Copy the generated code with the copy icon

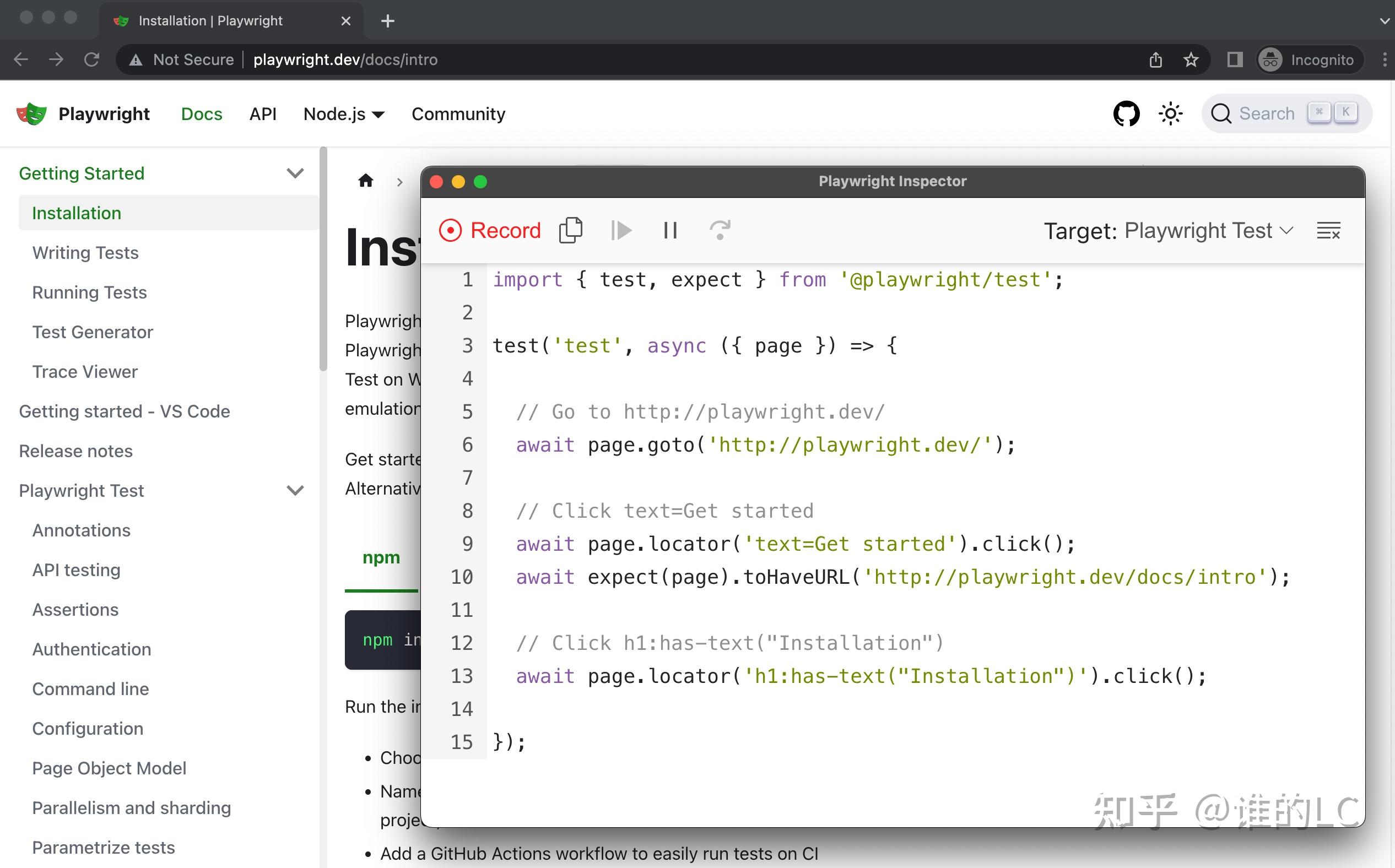click(x=570, y=230)
